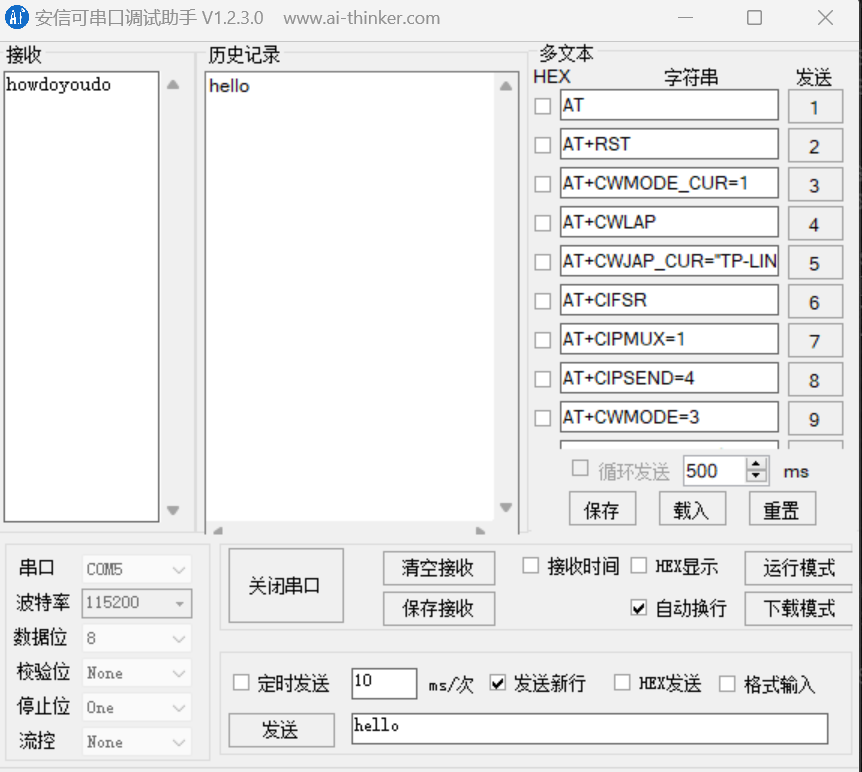This screenshot has width=862, height=772.
Task: Disable 自动换行 auto line wrap
Action: 639,607
